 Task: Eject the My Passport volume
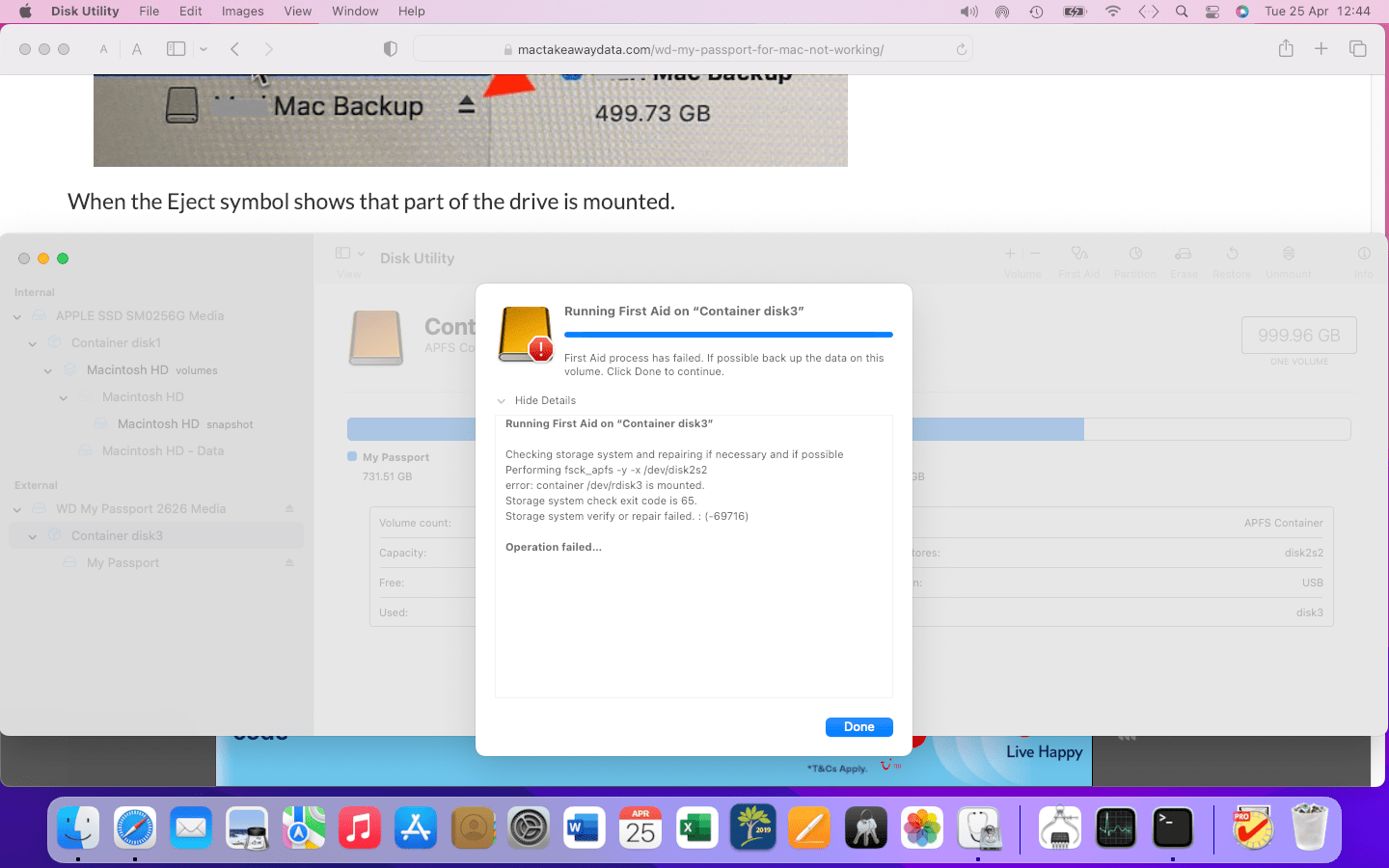[288, 562]
